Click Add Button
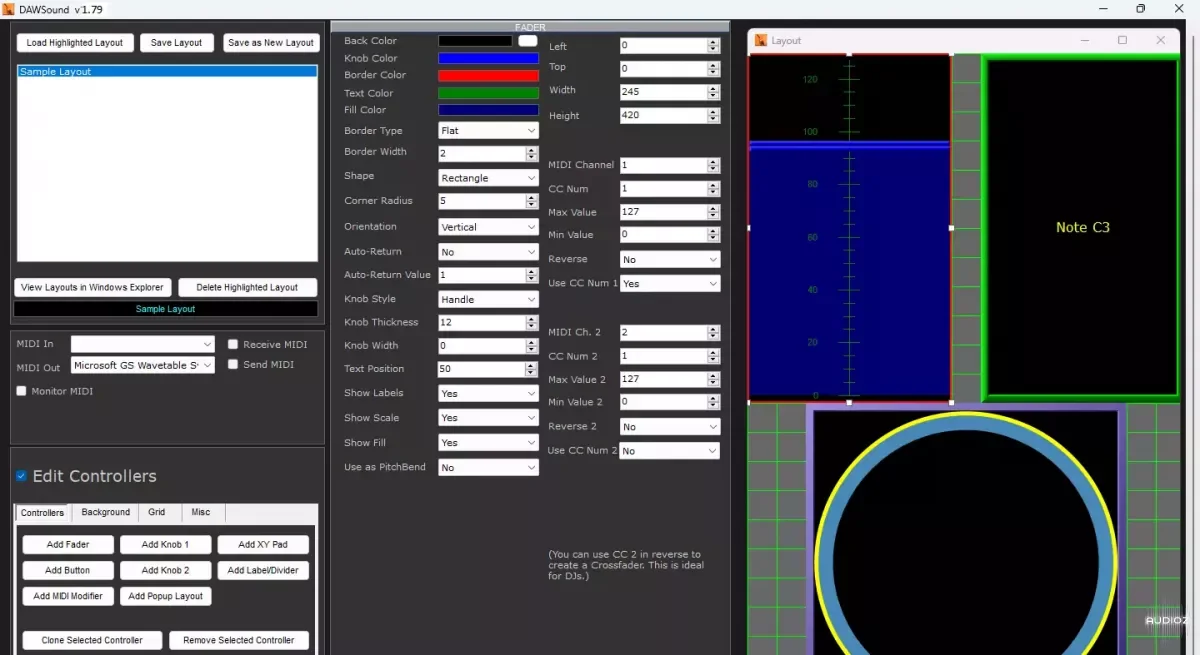Viewport: 1200px width, 655px height. [68, 570]
